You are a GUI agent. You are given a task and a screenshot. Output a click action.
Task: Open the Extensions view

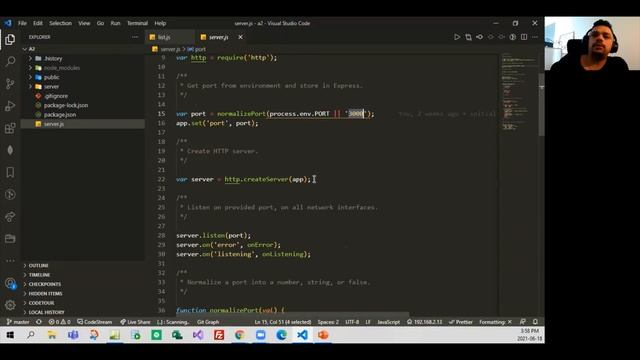10,128
